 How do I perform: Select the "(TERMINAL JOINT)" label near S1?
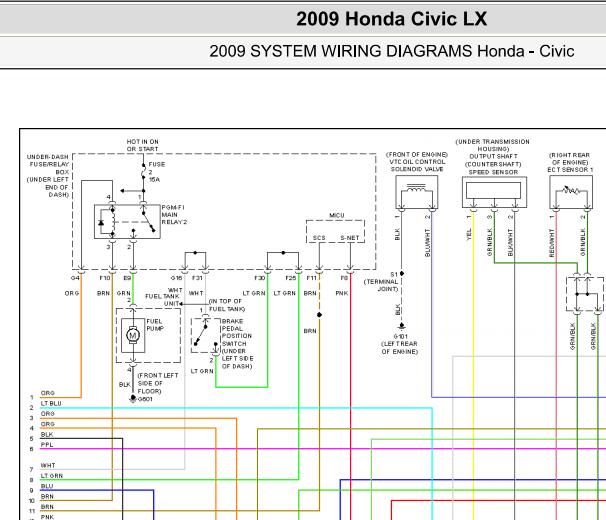click(x=382, y=285)
